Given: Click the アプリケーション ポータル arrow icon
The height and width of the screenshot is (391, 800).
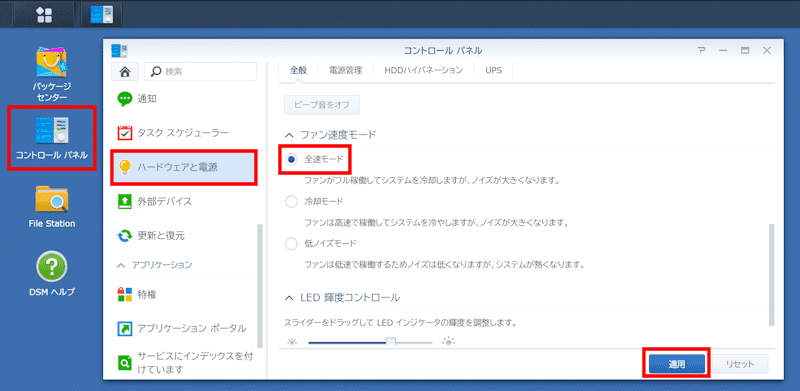Looking at the screenshot, I should (x=125, y=328).
